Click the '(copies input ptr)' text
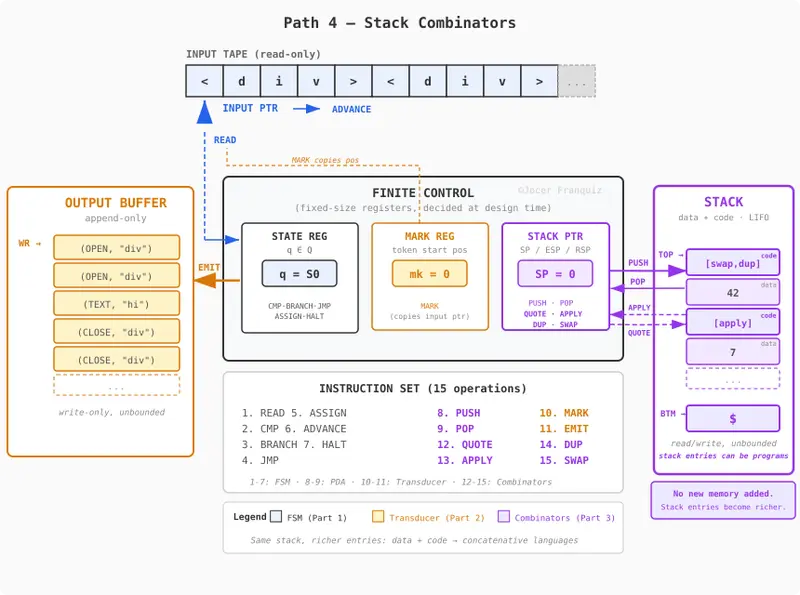Image resolution: width=800 pixels, height=595 pixels. click(x=430, y=316)
